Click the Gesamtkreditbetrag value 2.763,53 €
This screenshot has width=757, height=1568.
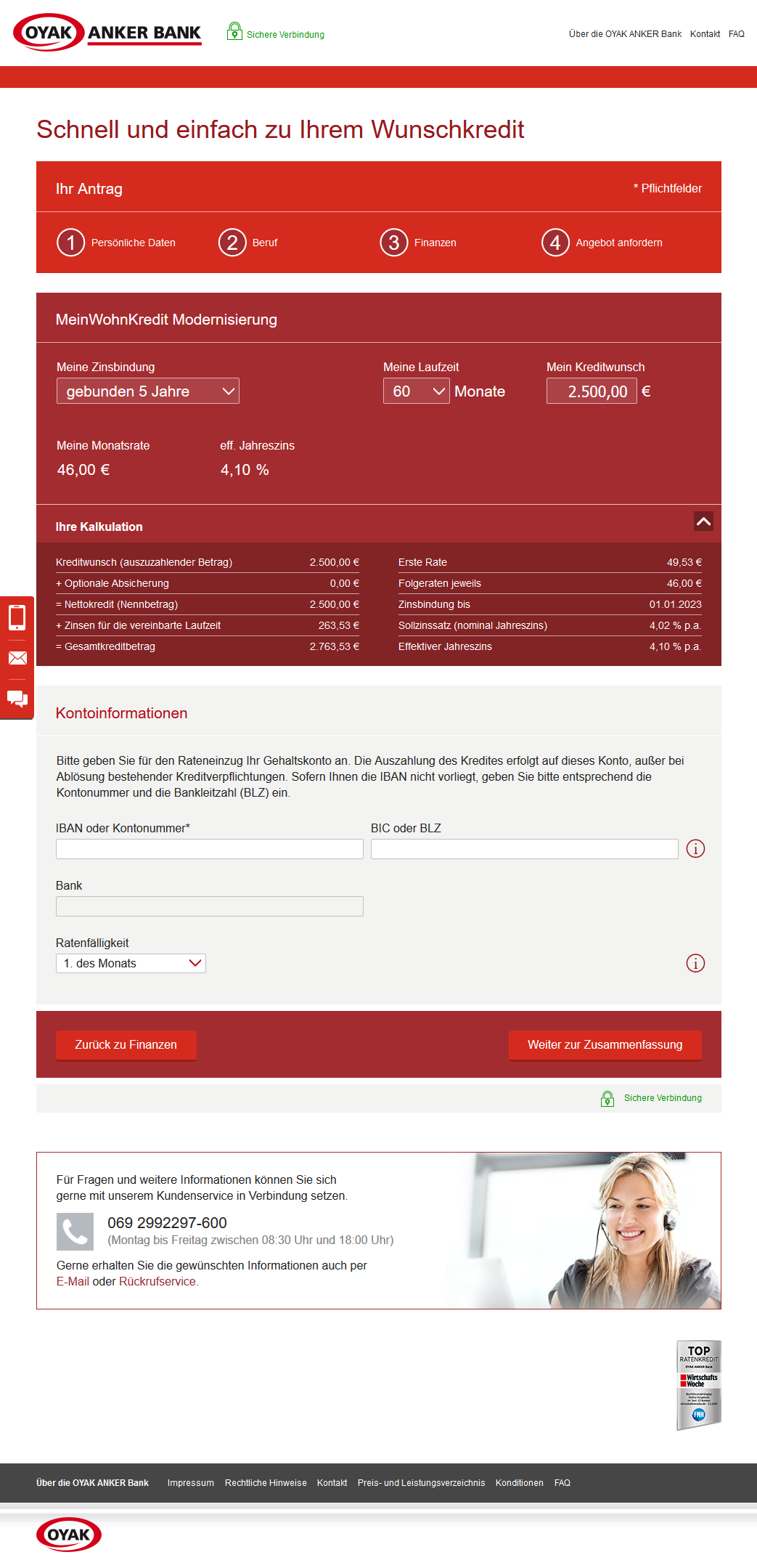click(x=334, y=646)
